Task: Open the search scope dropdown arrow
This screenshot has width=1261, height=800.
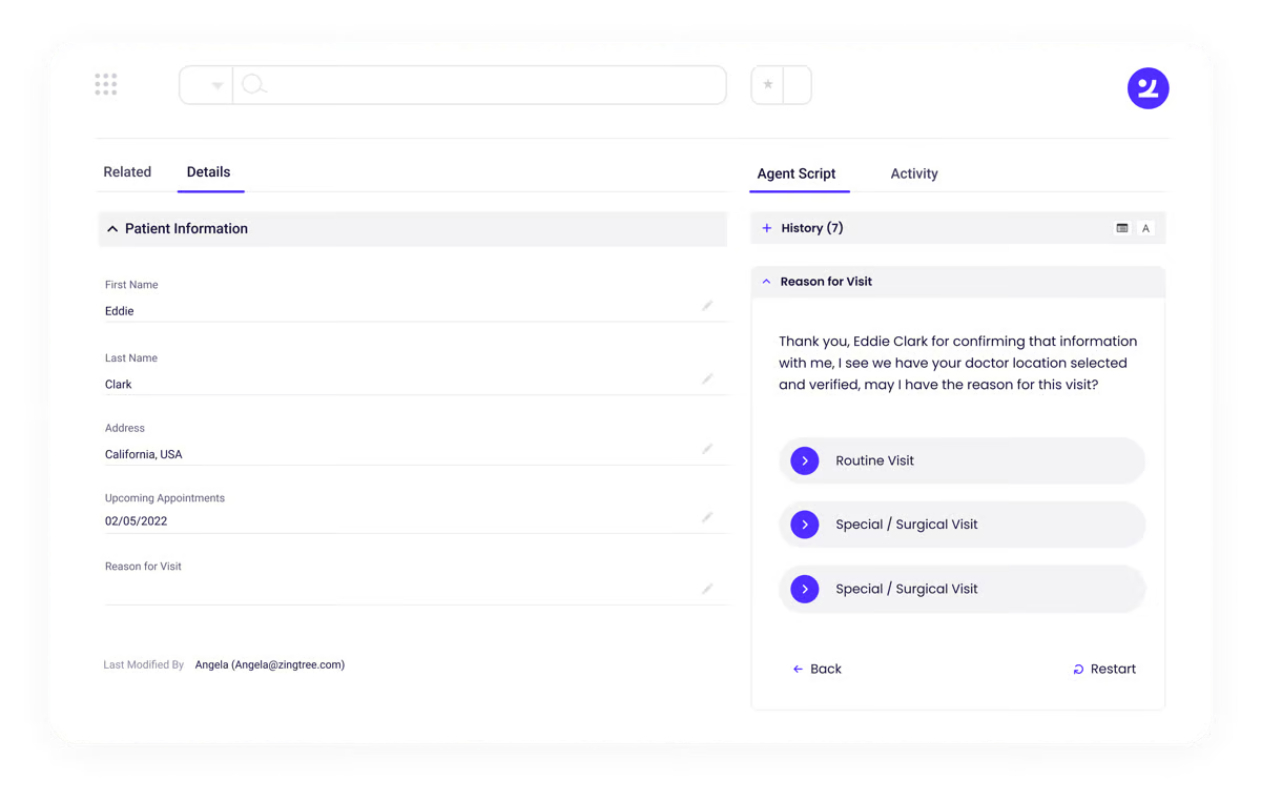Action: (217, 86)
